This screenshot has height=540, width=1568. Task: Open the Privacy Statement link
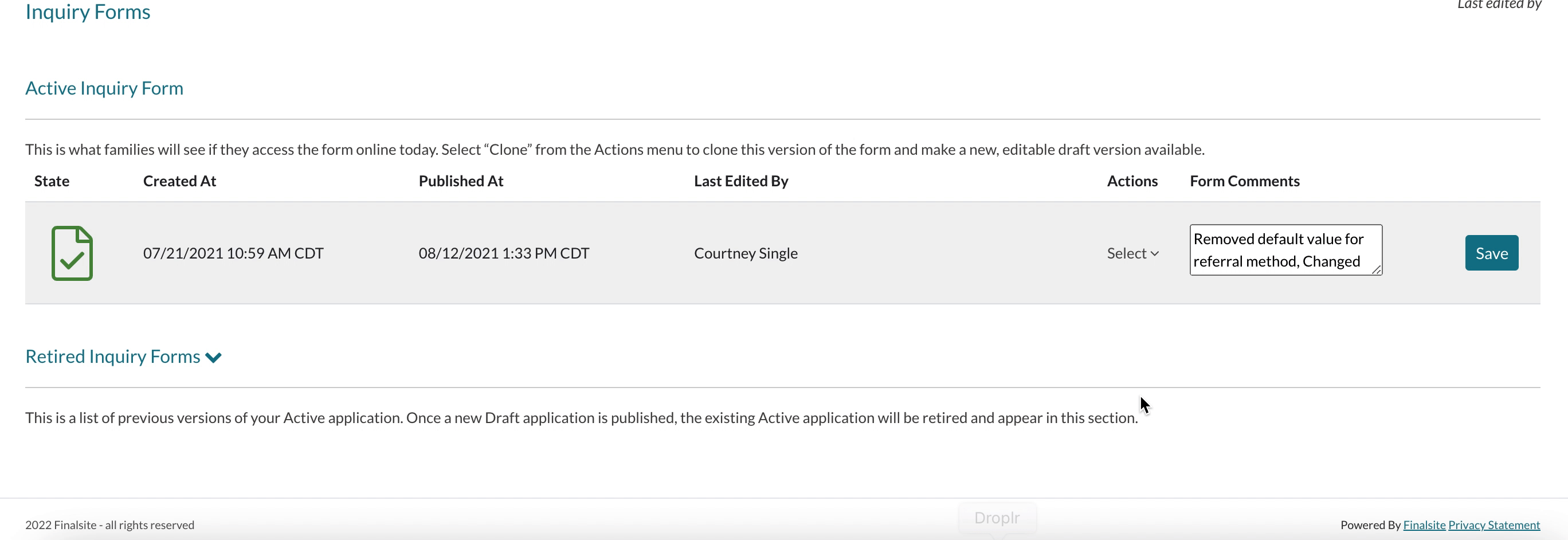coord(1493,525)
